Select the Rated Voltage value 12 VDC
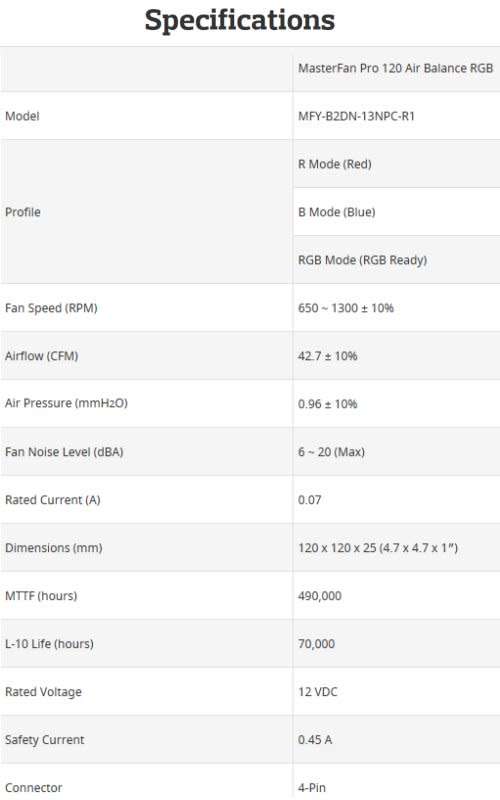The image size is (500, 800). coord(318,692)
